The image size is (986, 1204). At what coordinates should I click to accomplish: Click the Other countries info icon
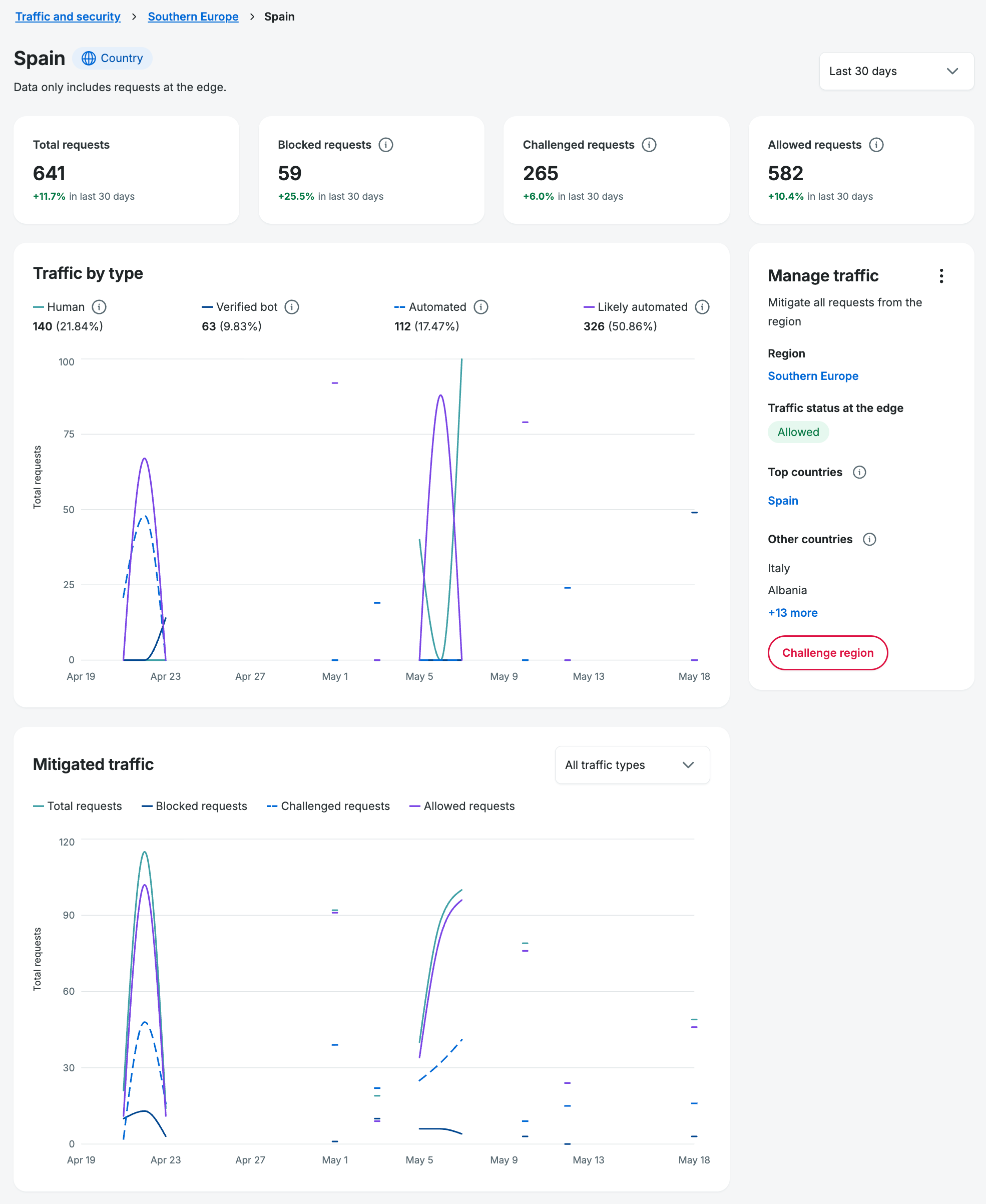[x=869, y=539]
